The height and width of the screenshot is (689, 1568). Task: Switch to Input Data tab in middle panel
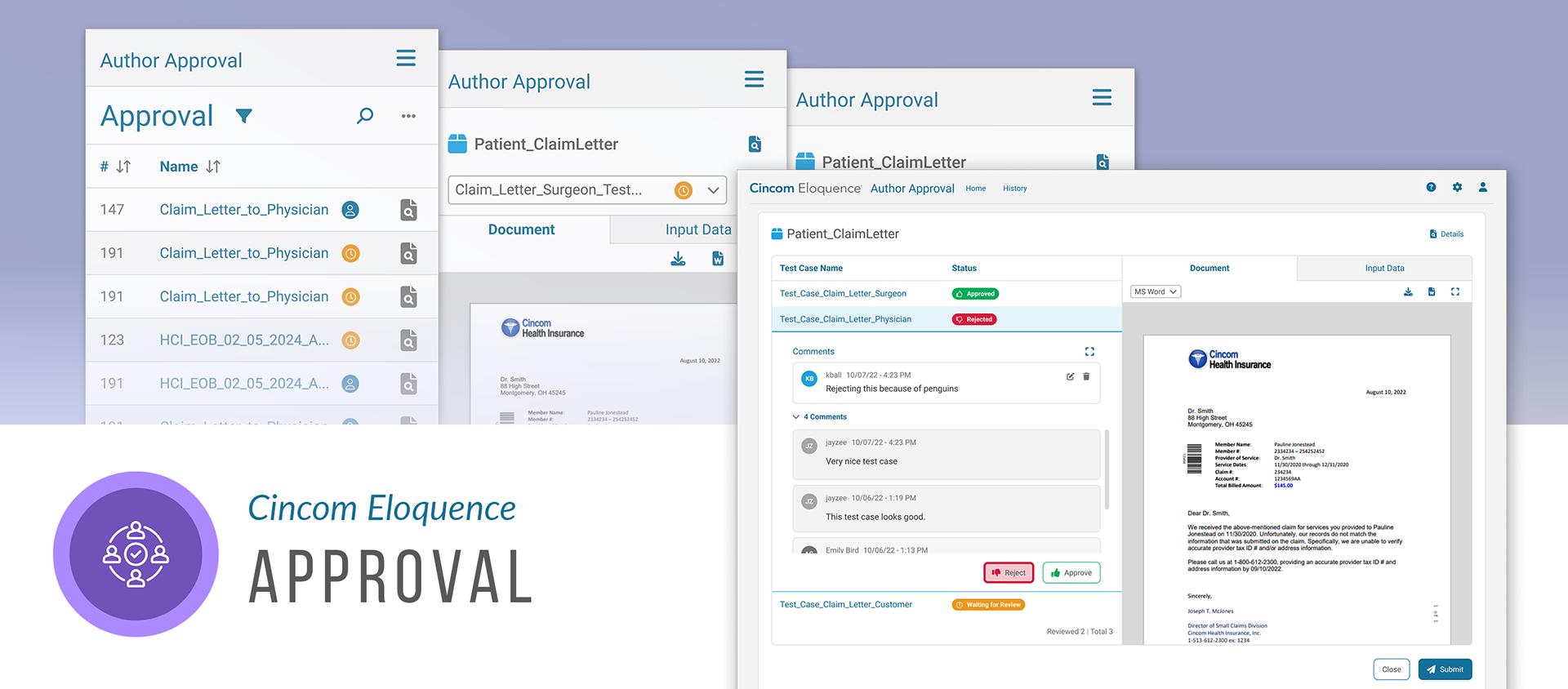698,230
